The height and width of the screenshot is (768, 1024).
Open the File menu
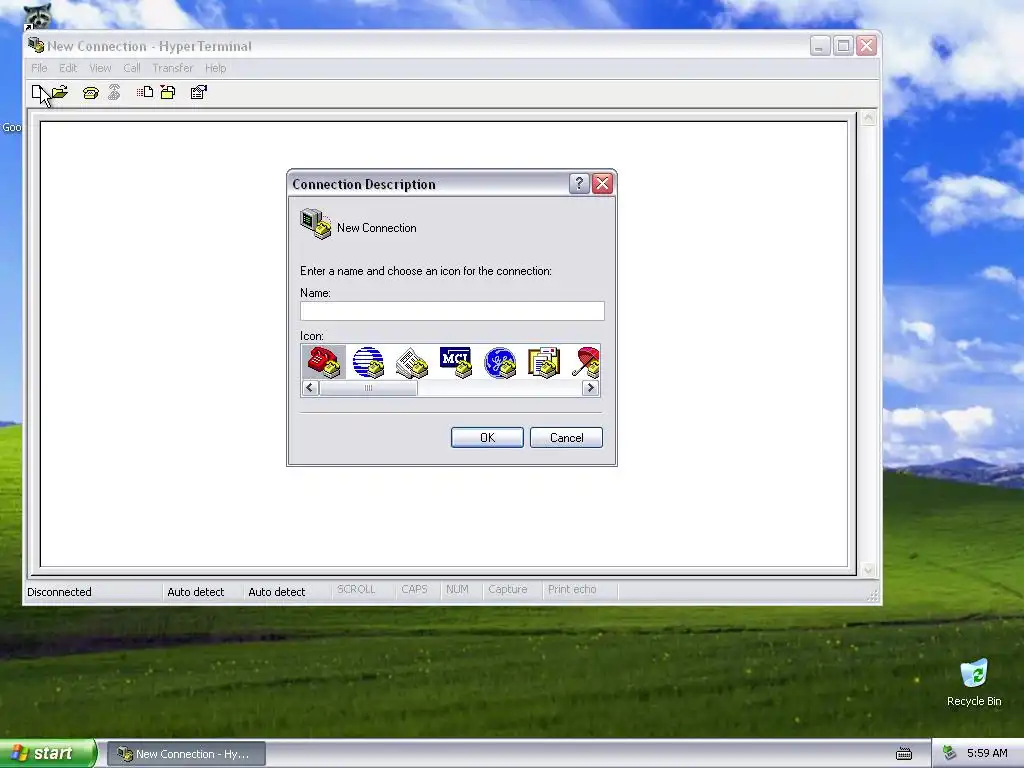(x=39, y=68)
